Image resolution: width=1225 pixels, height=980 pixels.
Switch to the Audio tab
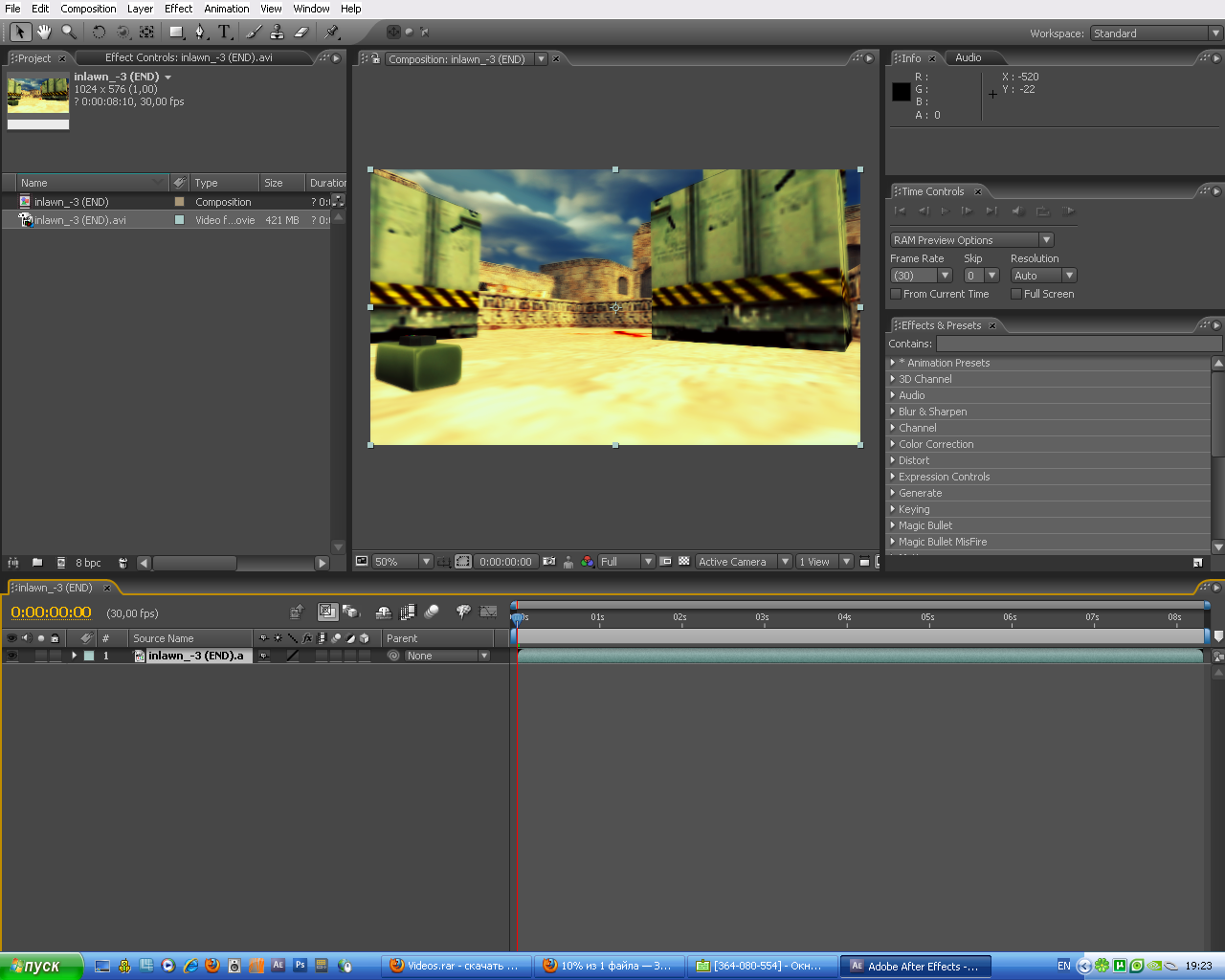(968, 57)
